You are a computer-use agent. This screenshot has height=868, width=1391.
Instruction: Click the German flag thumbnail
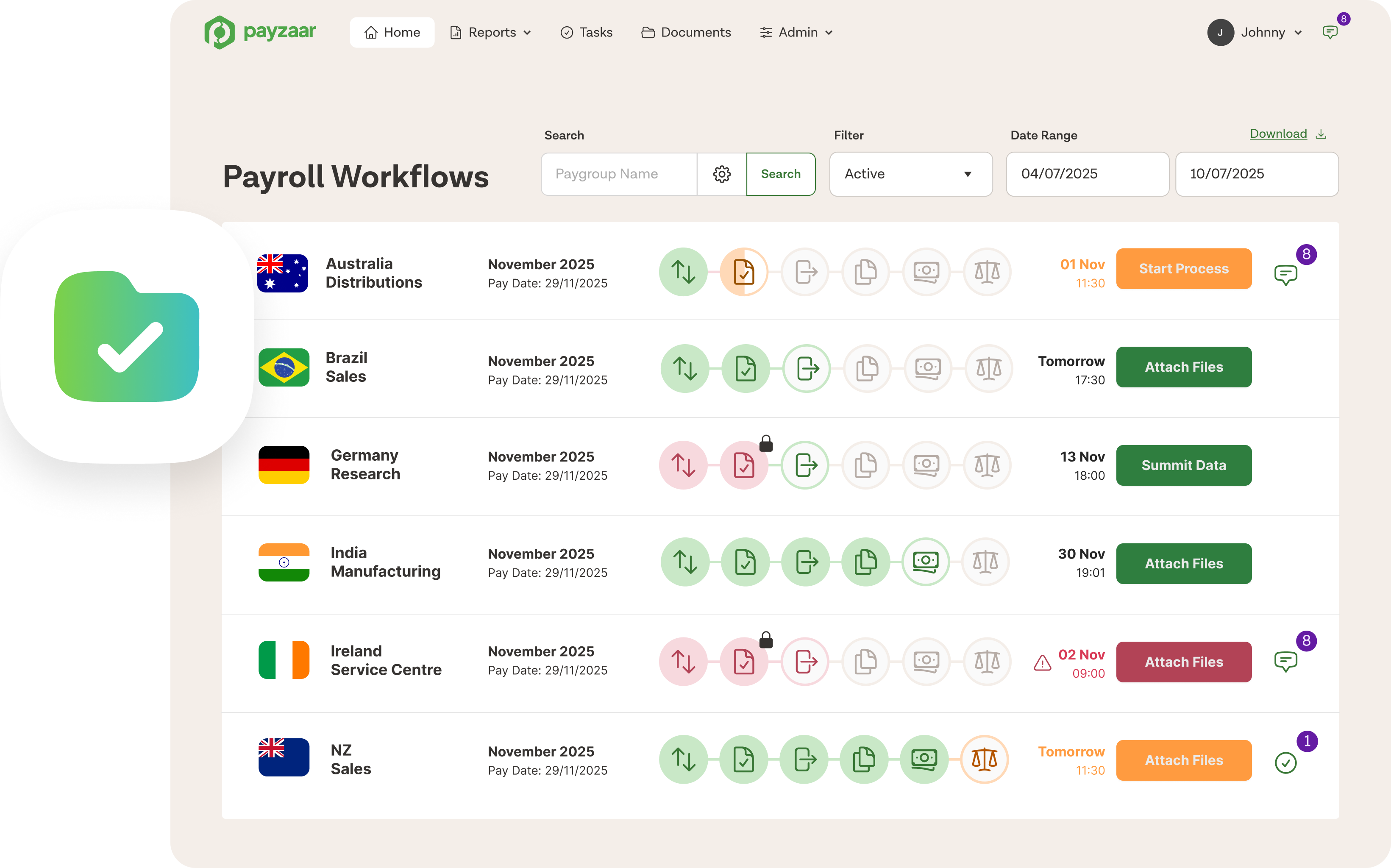[284, 465]
